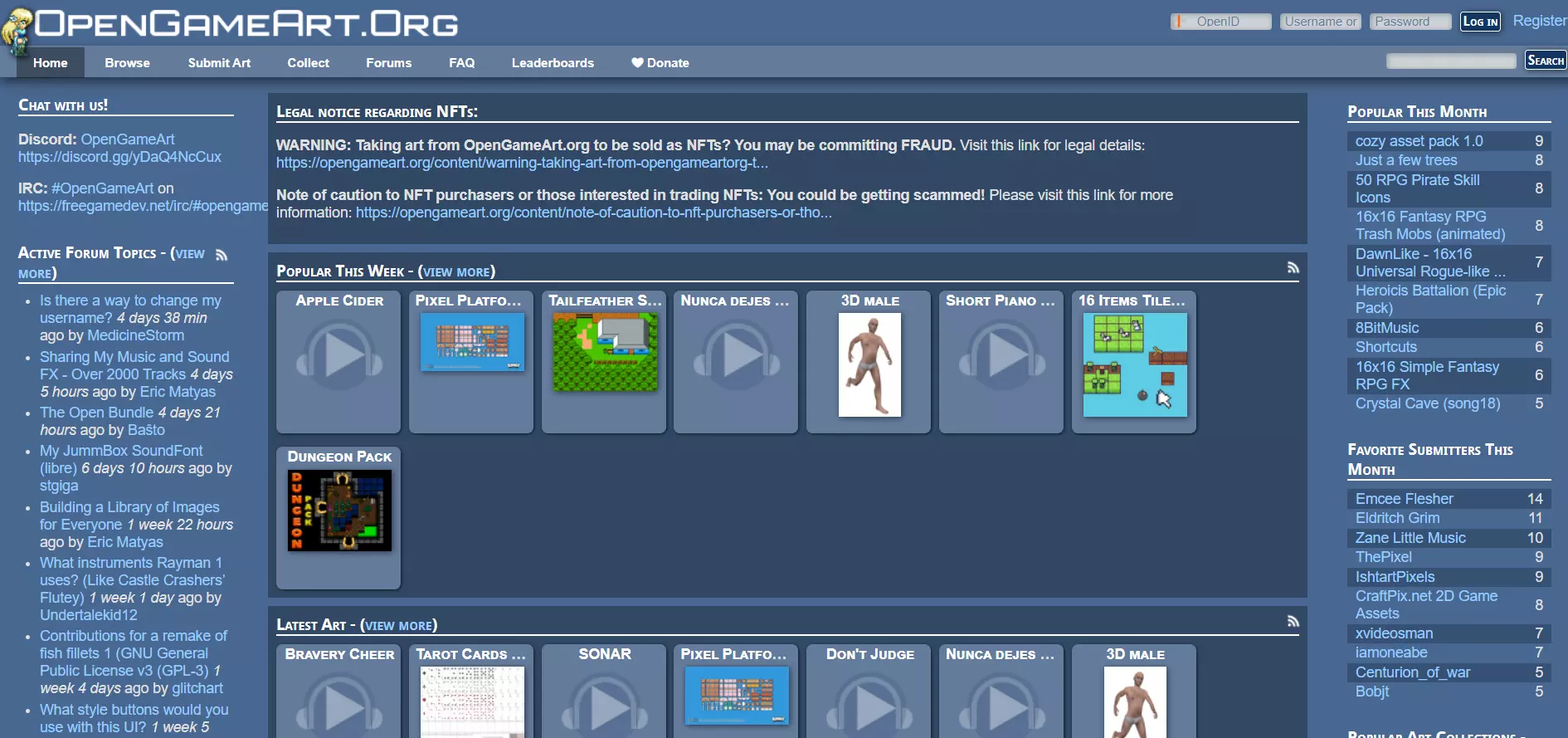Open '8BitMusic' link
1568x738 pixels.
(x=1387, y=328)
